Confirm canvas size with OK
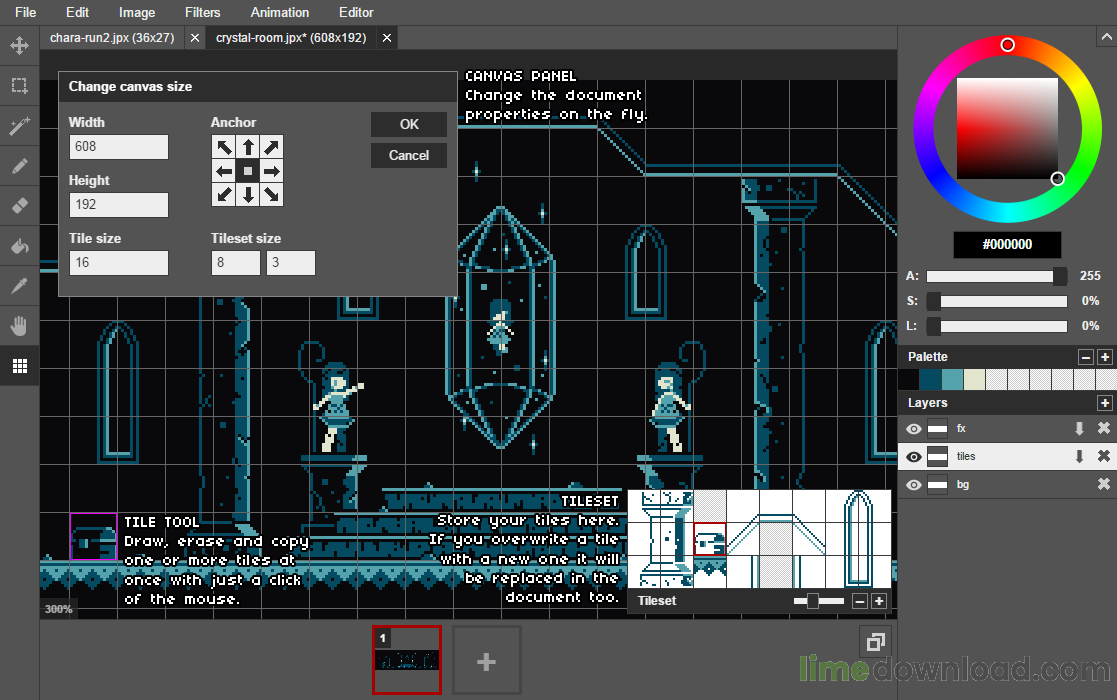 409,125
